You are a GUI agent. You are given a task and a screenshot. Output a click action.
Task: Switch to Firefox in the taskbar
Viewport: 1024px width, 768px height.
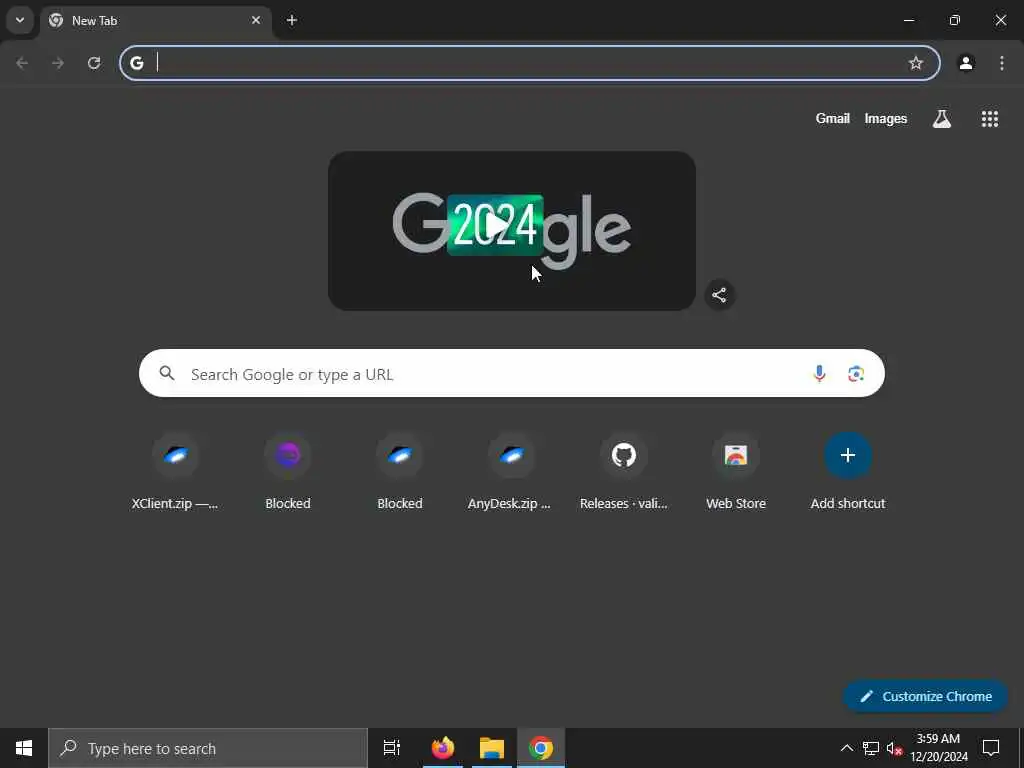[443, 748]
